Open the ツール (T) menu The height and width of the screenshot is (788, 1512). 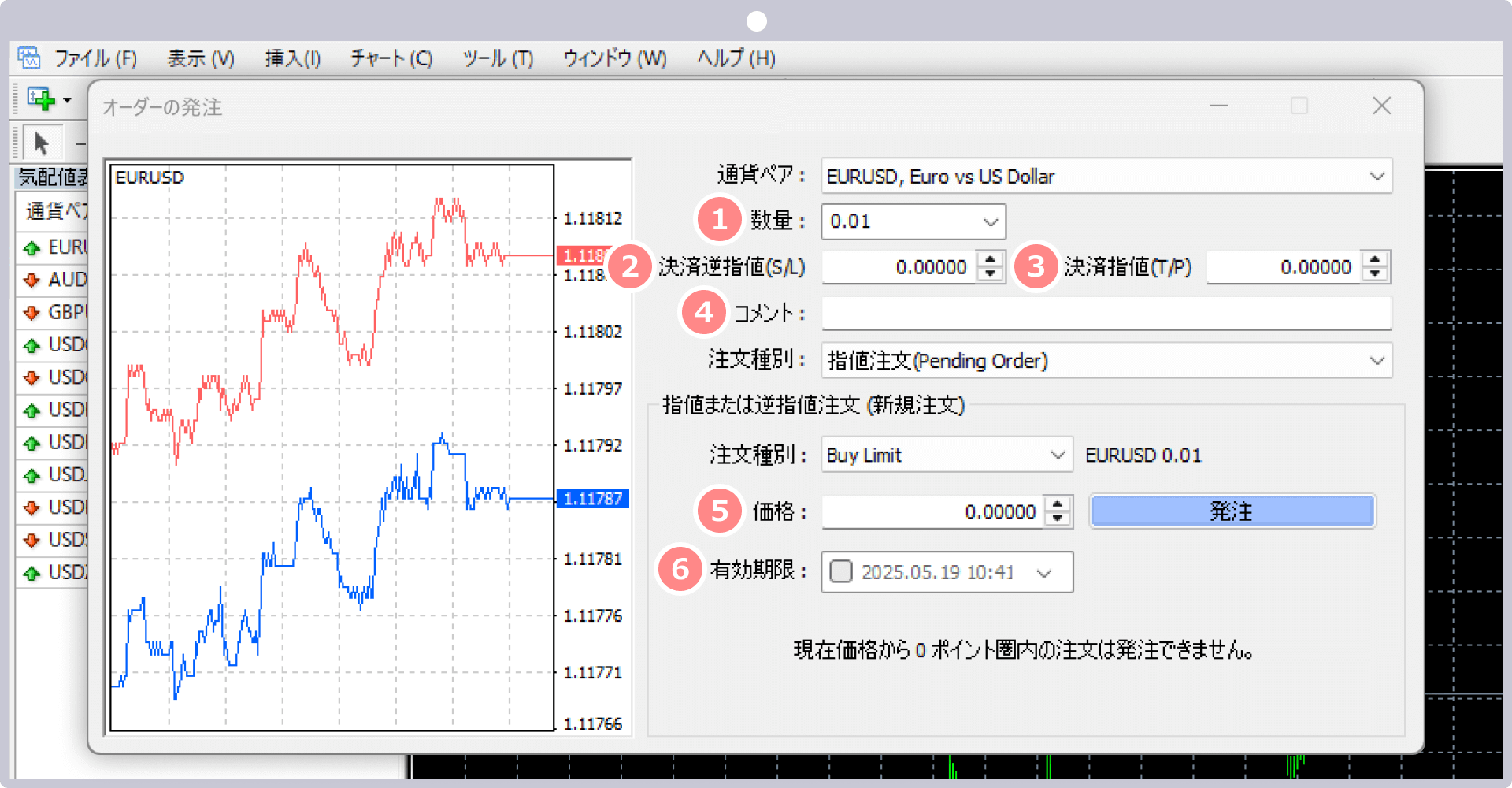point(498,58)
